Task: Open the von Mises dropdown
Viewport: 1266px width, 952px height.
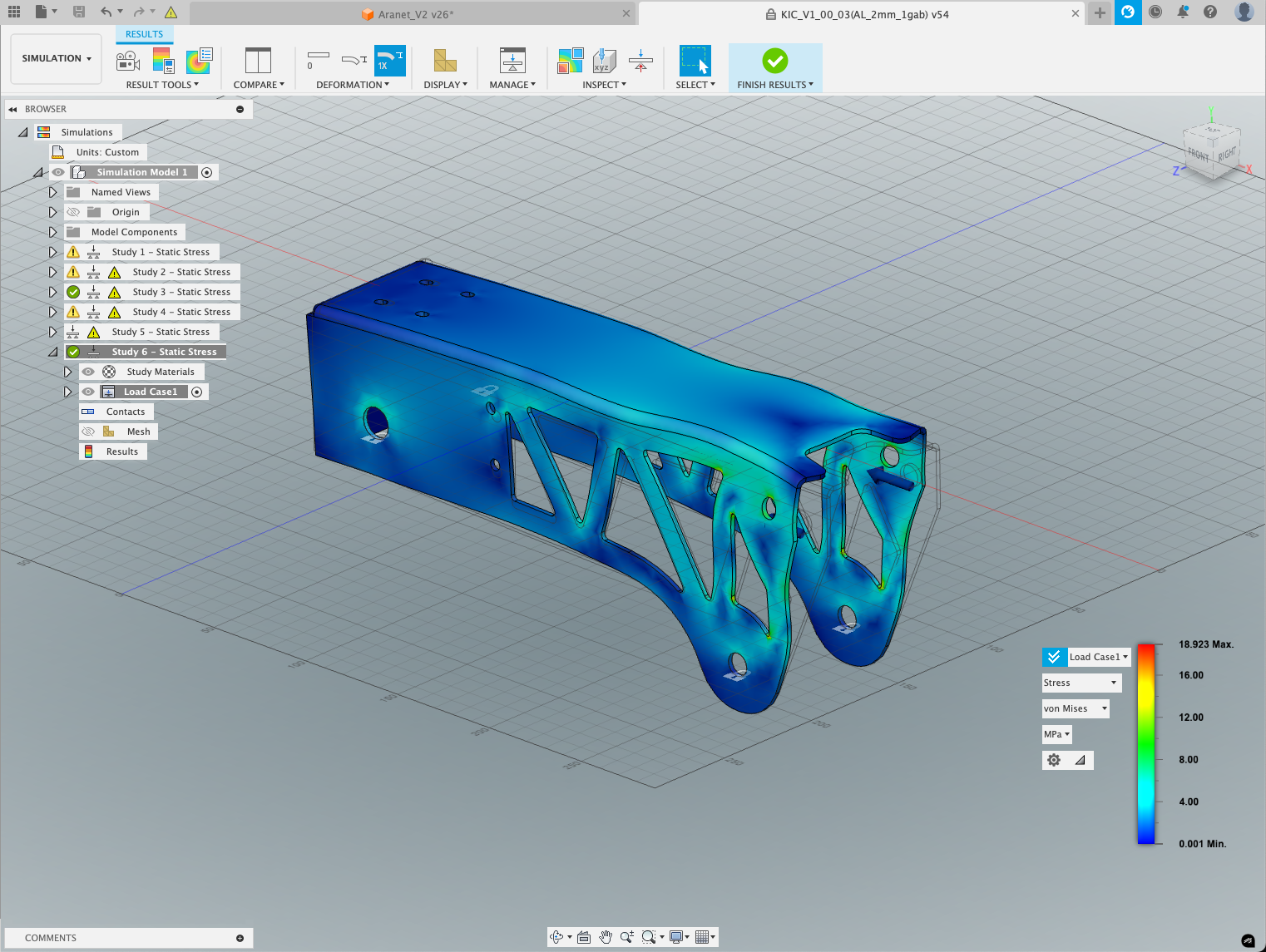Action: 1075,708
